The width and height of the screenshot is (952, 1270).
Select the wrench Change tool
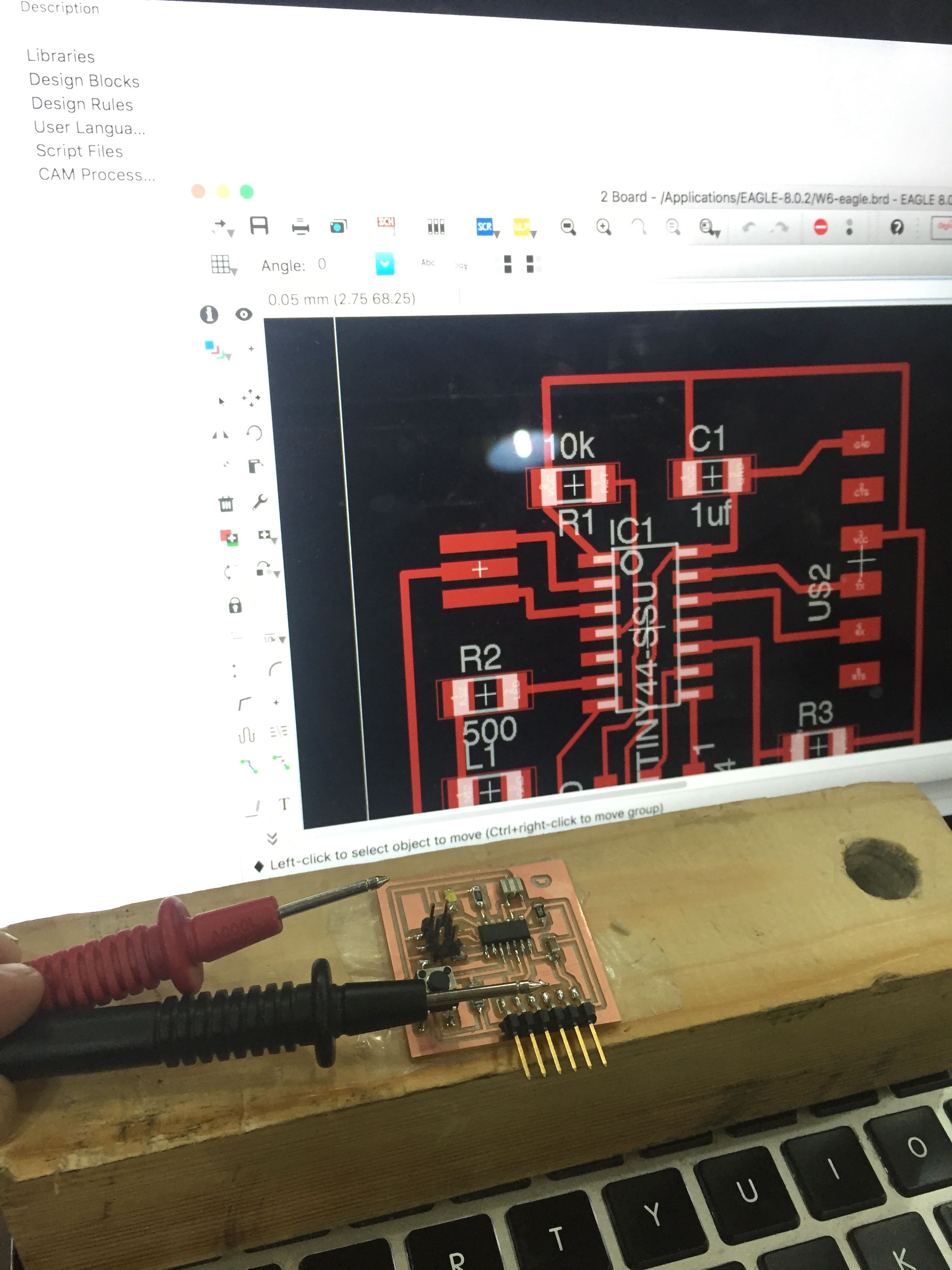pyautogui.click(x=259, y=502)
